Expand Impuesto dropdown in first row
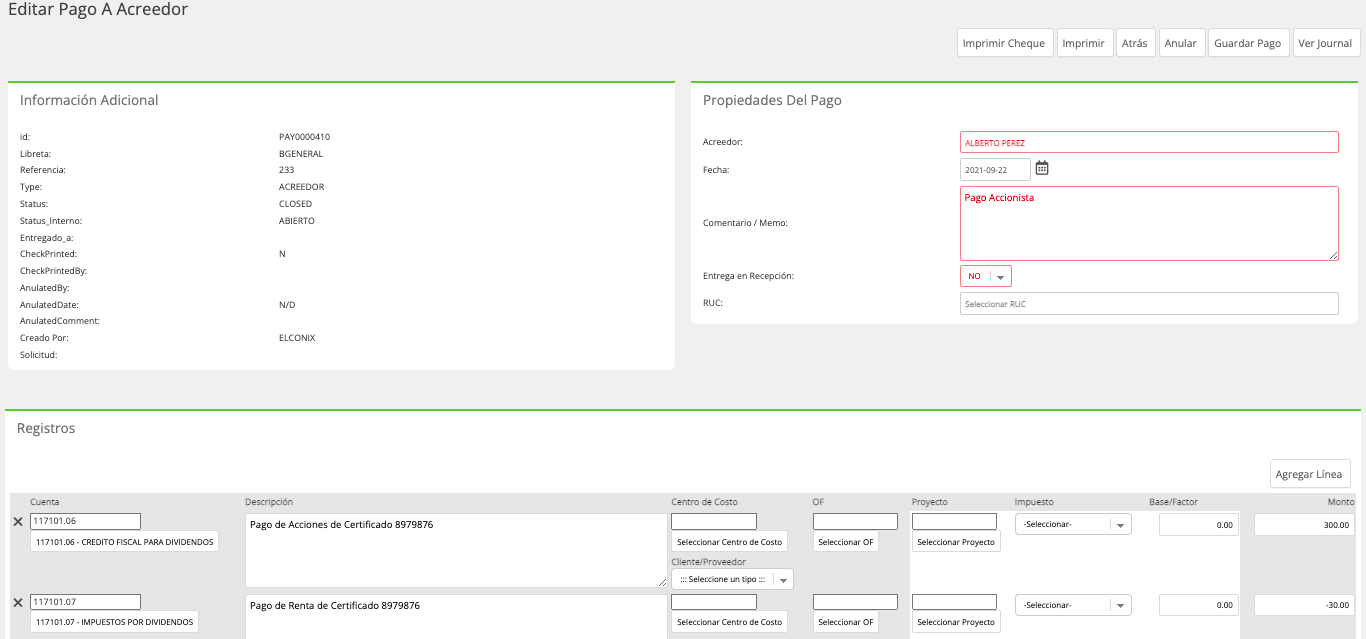Image resolution: width=1366 pixels, height=639 pixels. (1073, 524)
